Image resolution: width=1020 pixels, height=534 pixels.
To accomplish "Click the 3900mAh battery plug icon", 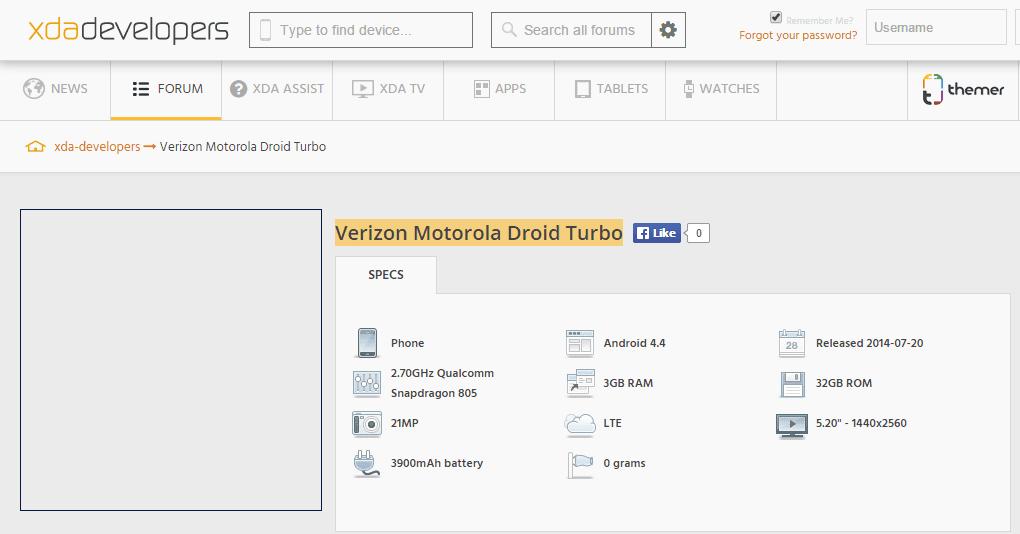I will 367,464.
